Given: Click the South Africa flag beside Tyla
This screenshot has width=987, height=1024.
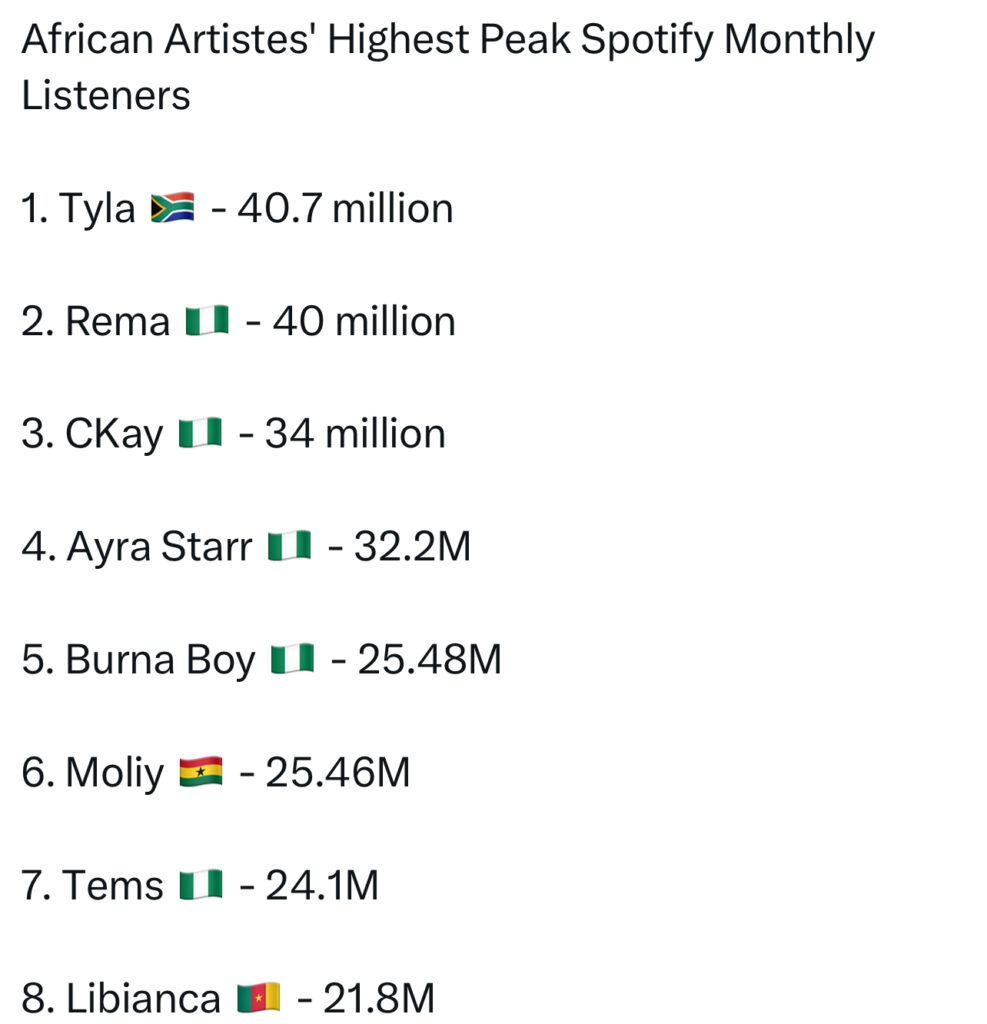Looking at the screenshot, I should click(x=172, y=209).
